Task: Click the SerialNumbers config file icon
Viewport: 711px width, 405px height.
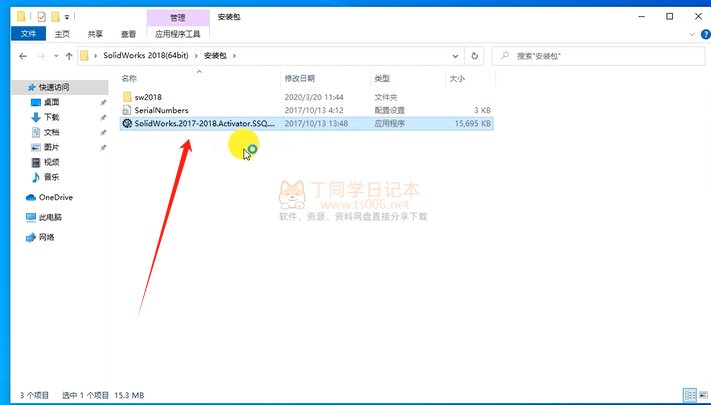Action: (127, 110)
